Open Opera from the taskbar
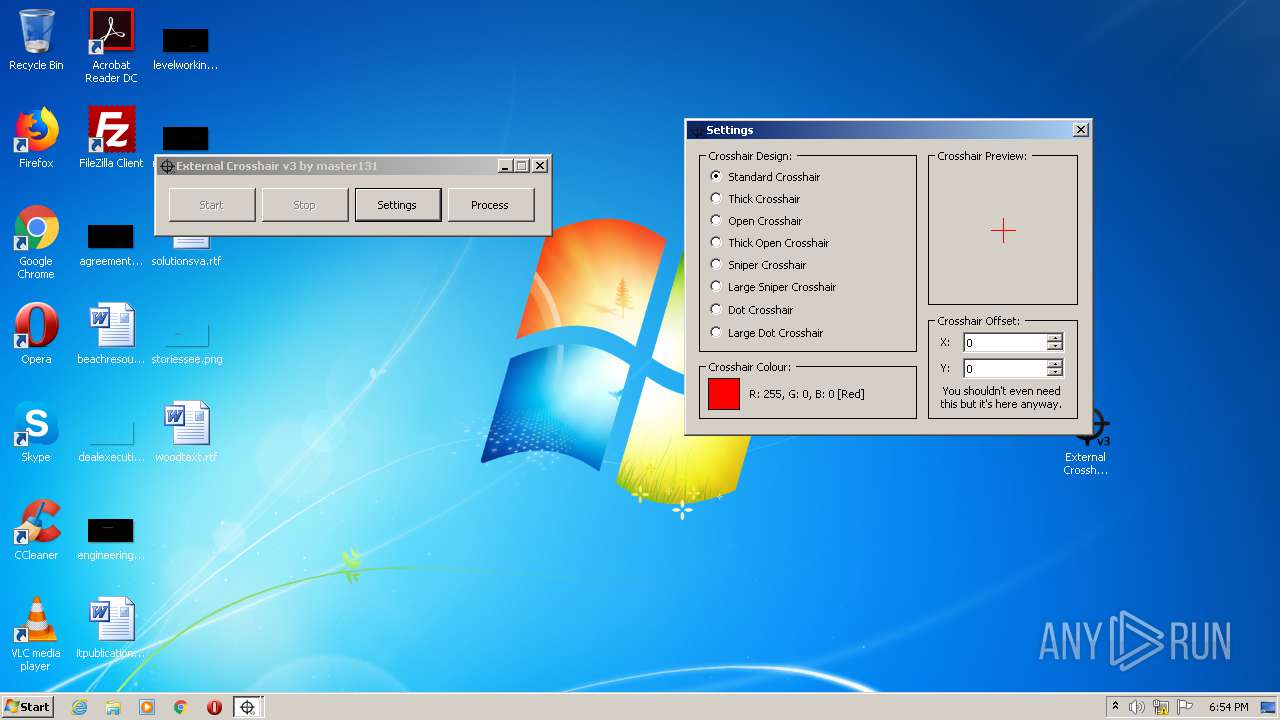Viewport: 1280px width, 720px height. pyautogui.click(x=214, y=707)
